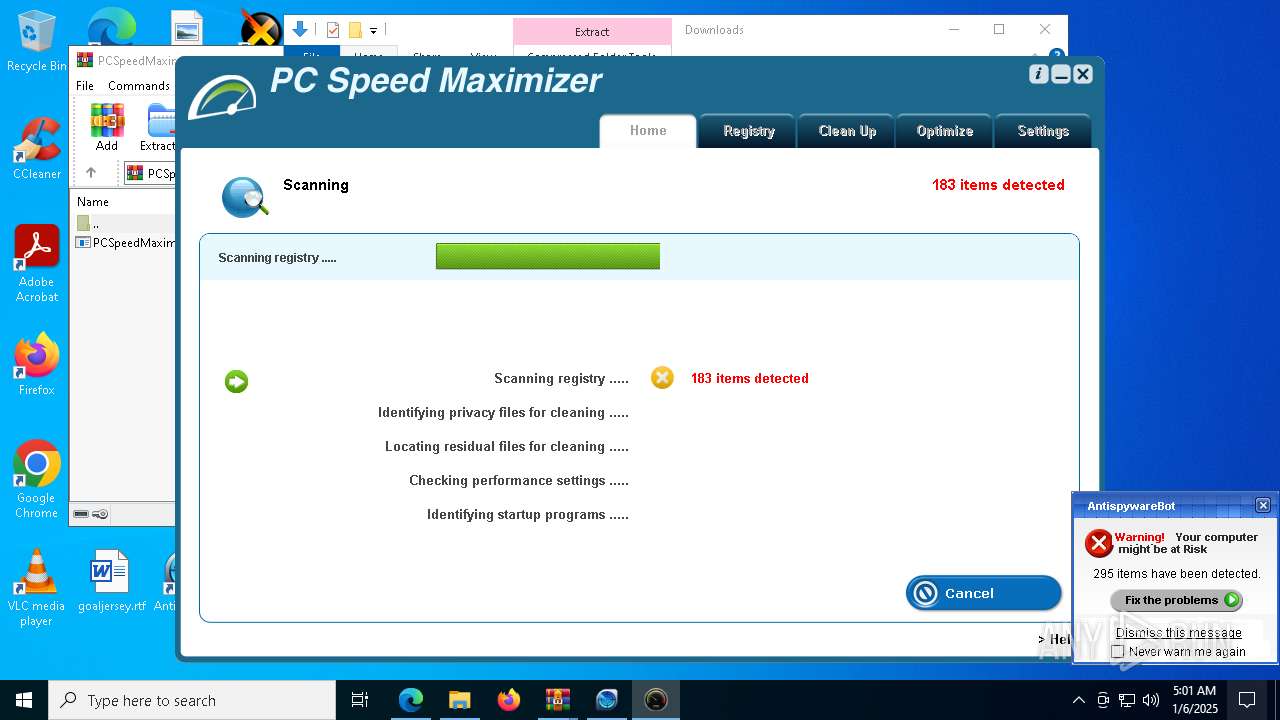Image resolution: width=1280 pixels, height=720 pixels.
Task: Open the Settings tab
Action: click(1043, 131)
